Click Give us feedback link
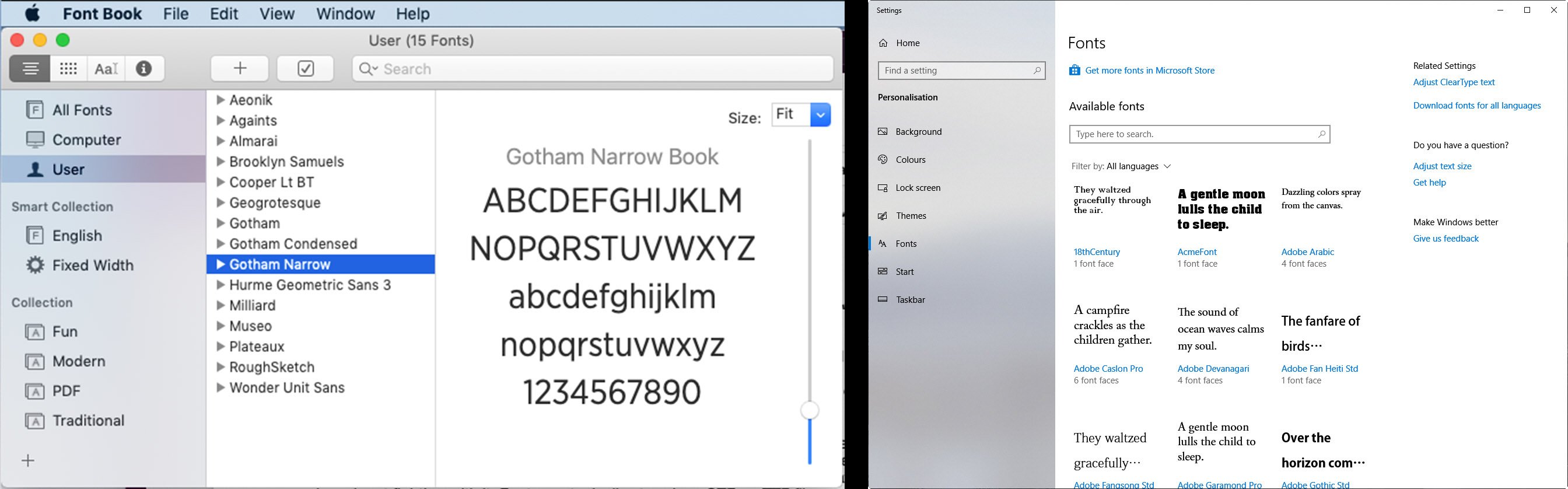 point(1445,239)
